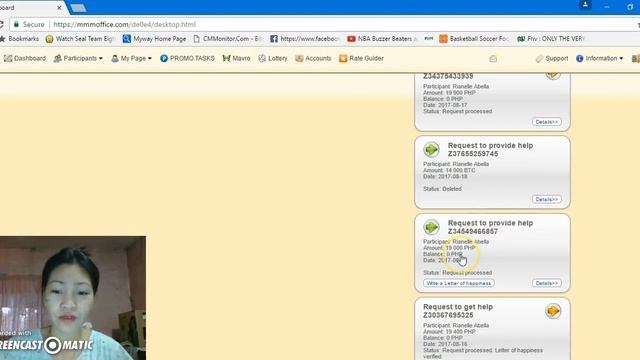Open Details for request Z34378433939
The height and width of the screenshot is (360, 640).
(547, 122)
